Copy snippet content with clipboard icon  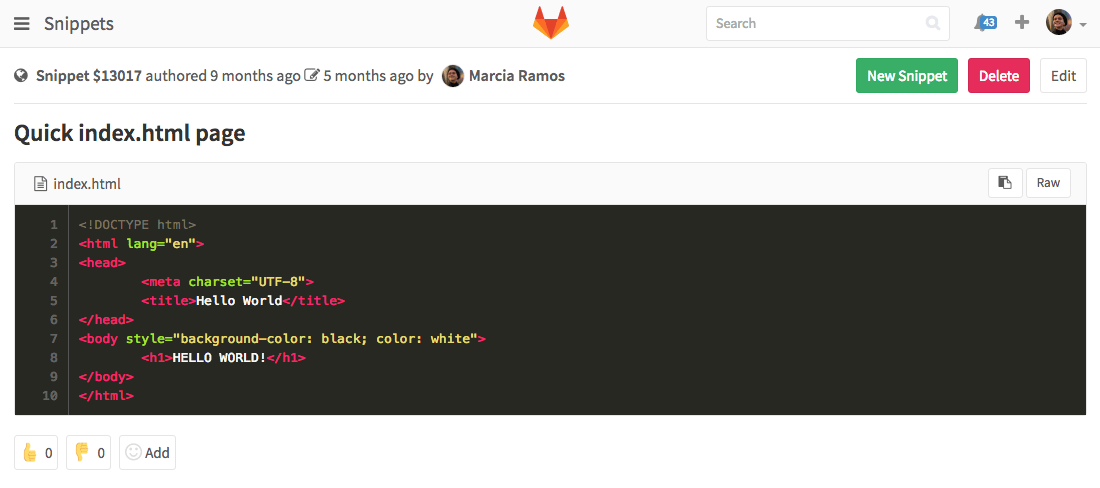tap(1005, 183)
